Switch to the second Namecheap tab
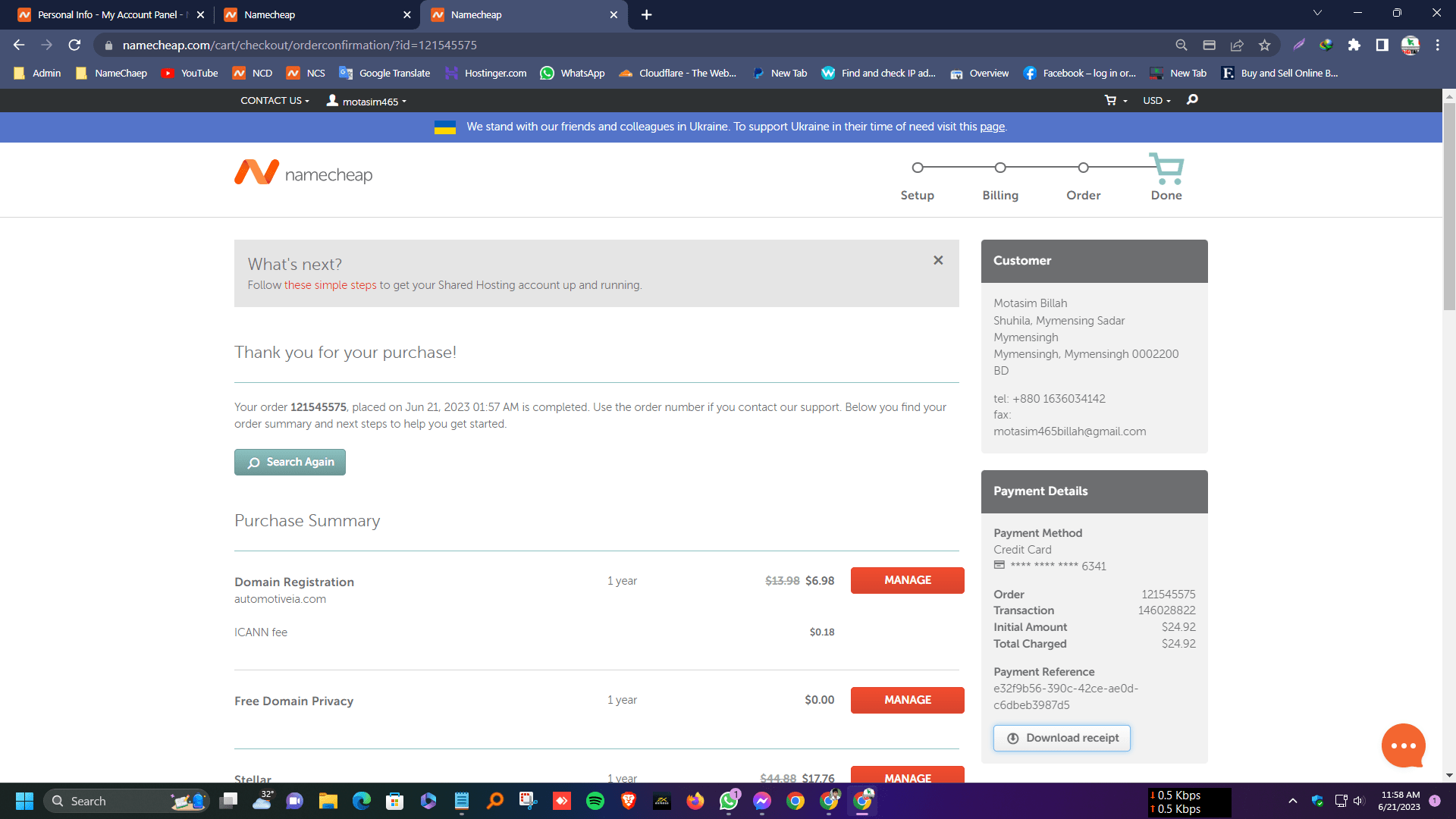This screenshot has height=819, width=1456. 317,14
